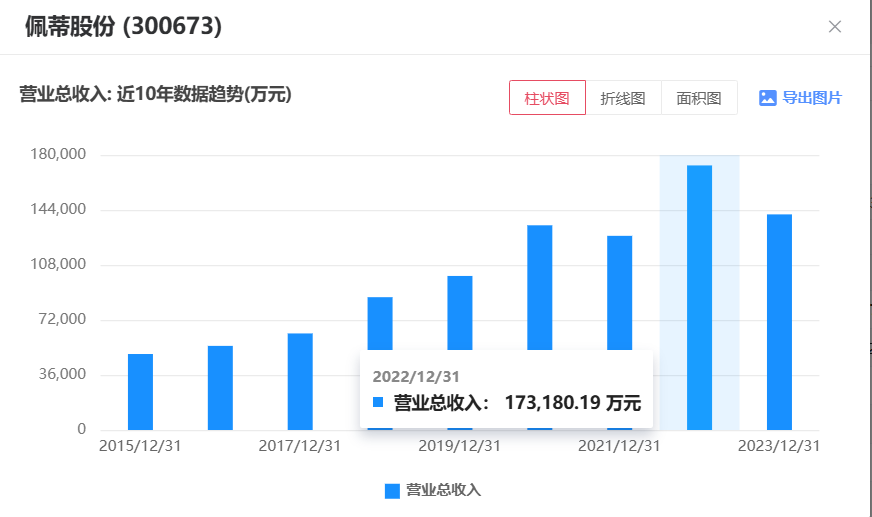Toggle the 营业总收入 legend label
The height and width of the screenshot is (517, 872).
tap(443, 491)
